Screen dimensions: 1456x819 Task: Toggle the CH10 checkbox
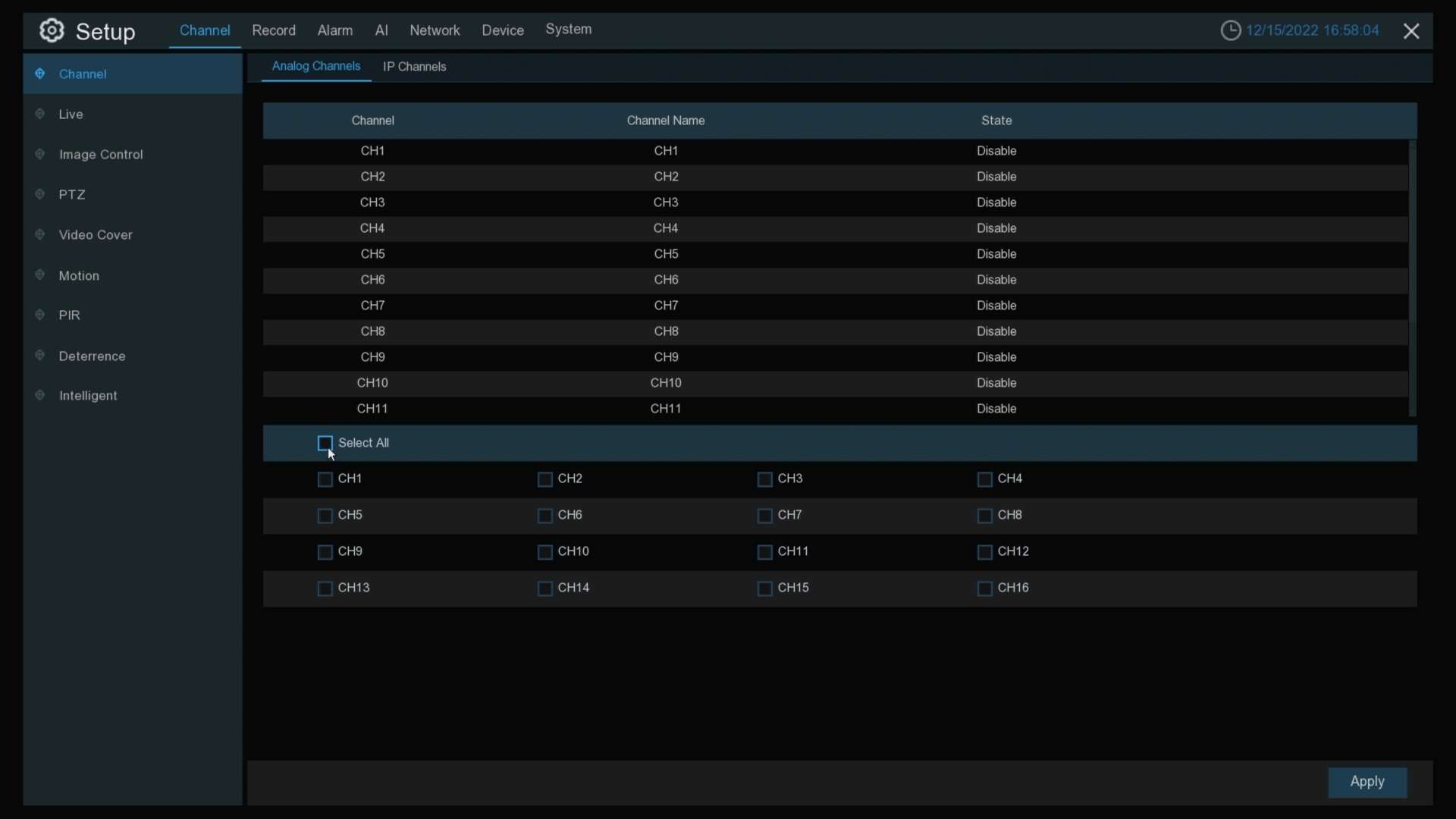click(x=544, y=552)
